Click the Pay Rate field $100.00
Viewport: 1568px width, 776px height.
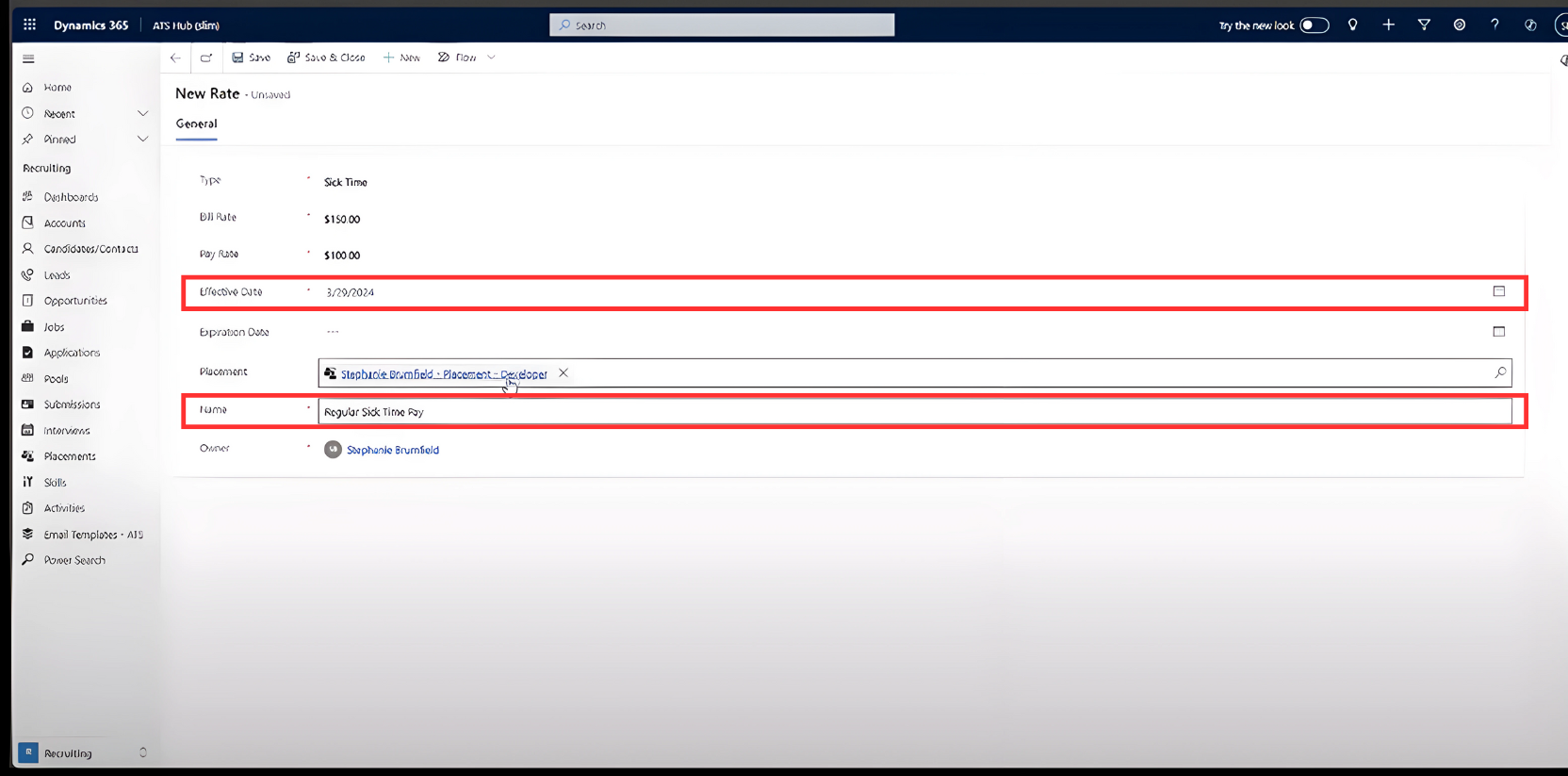pos(342,256)
